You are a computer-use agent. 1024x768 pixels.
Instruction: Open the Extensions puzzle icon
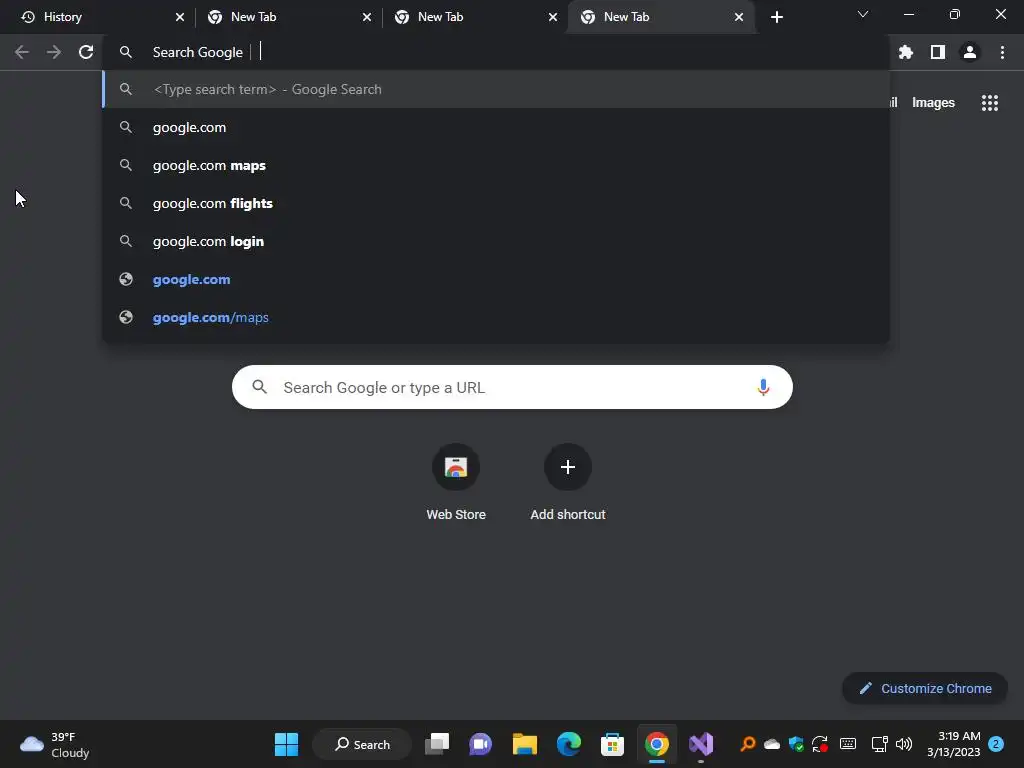906,52
